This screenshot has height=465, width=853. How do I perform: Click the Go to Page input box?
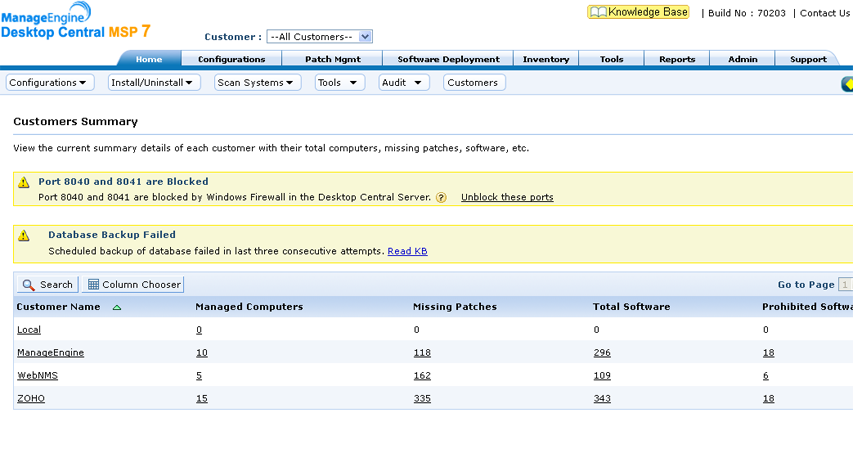[845, 285]
